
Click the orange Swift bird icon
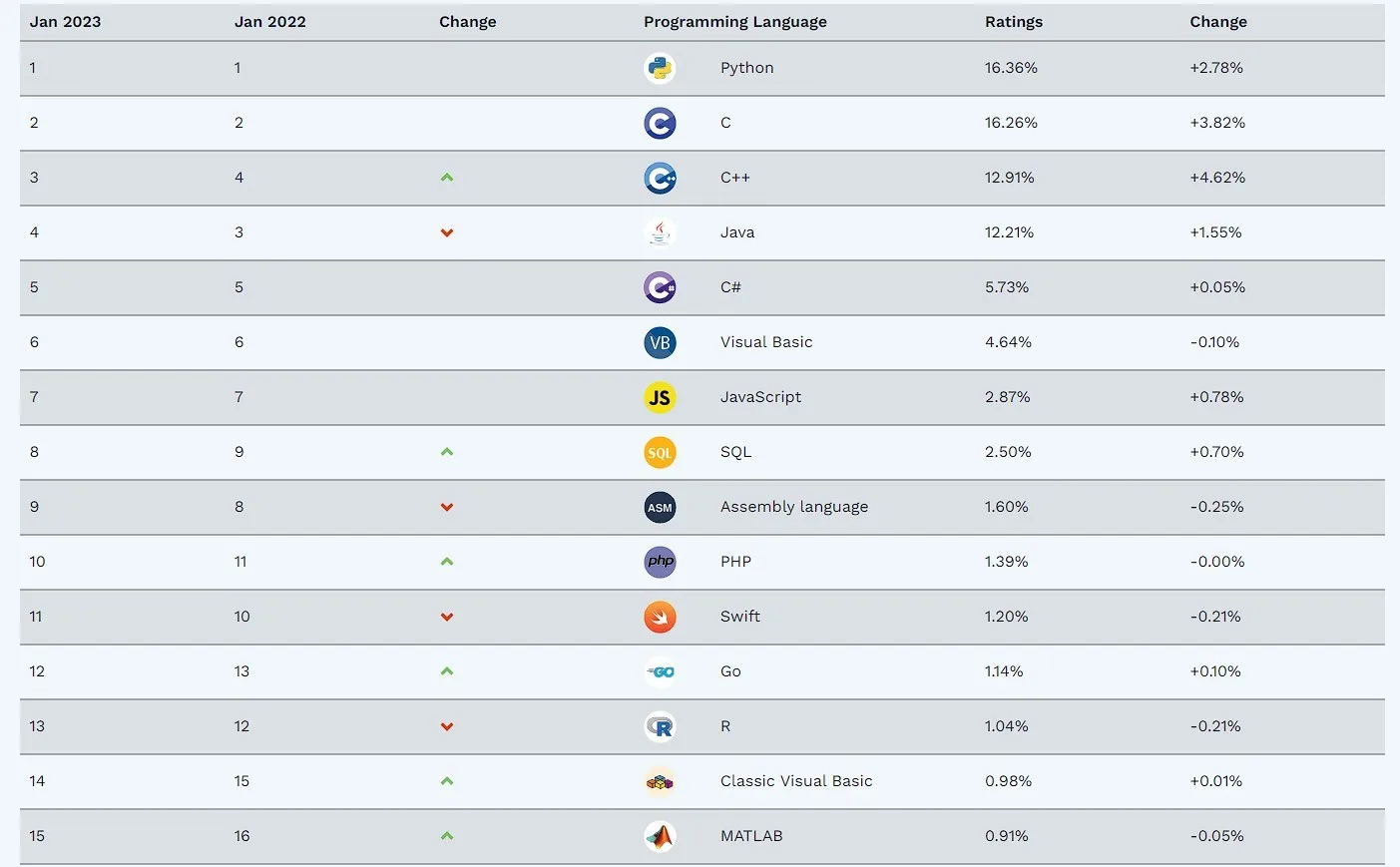coord(660,617)
